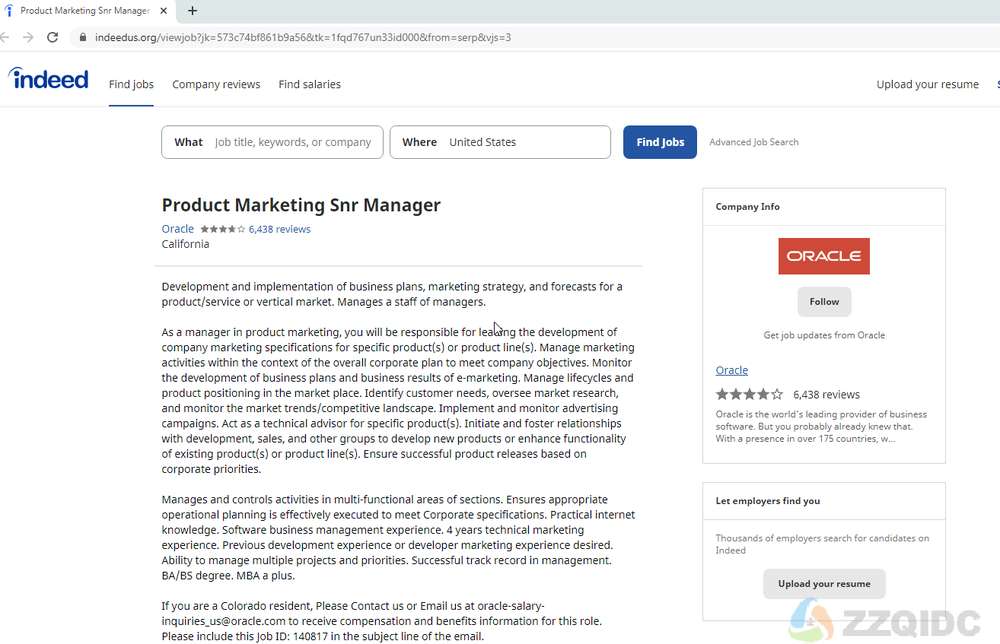Screen dimensions: 1000x644
Task: Select the Product Marketing Snr Manager browser tab
Action: point(85,11)
